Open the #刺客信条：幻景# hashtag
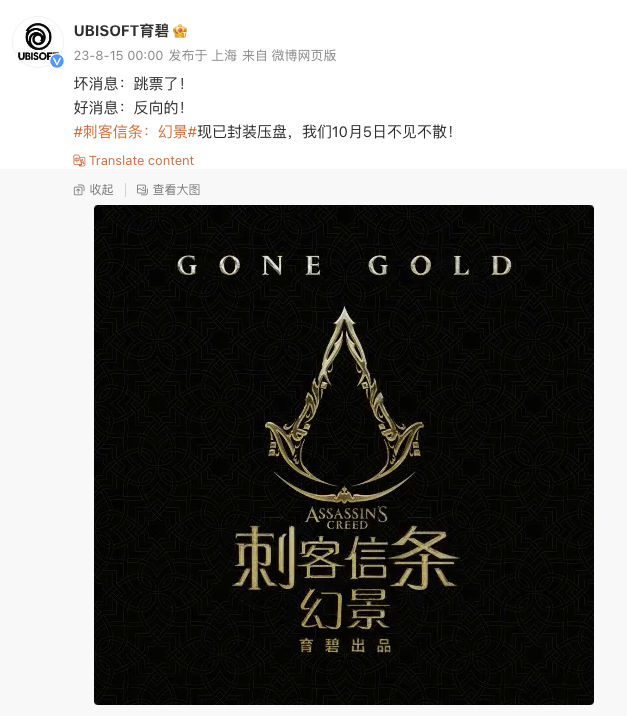The height and width of the screenshot is (716, 627). point(135,132)
